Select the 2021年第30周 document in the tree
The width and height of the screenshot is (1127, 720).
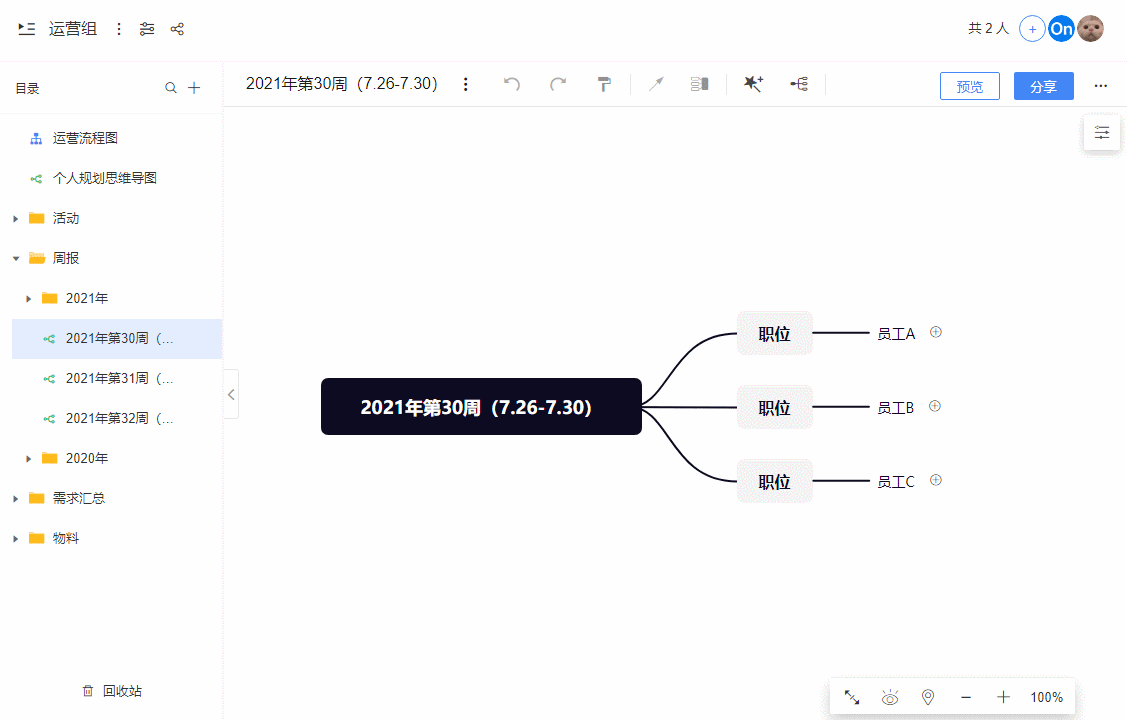pyautogui.click(x=117, y=338)
